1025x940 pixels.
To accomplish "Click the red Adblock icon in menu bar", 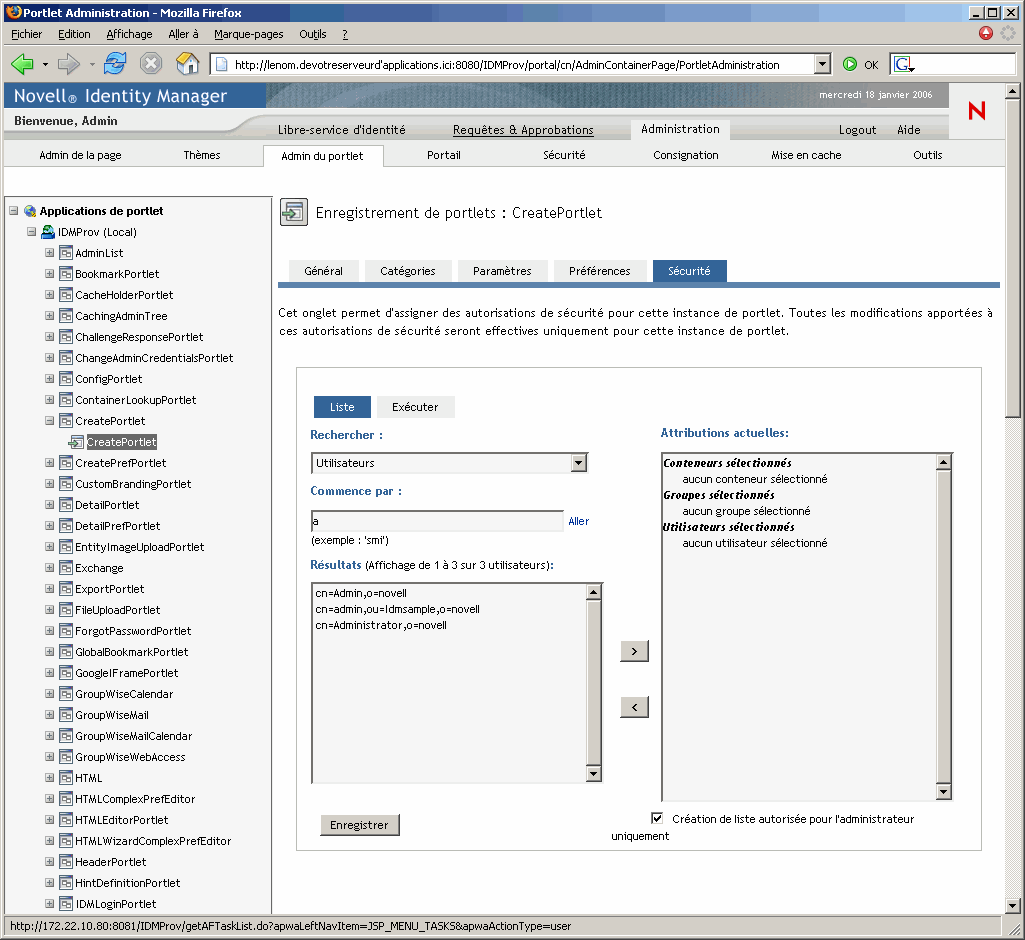I will point(986,33).
